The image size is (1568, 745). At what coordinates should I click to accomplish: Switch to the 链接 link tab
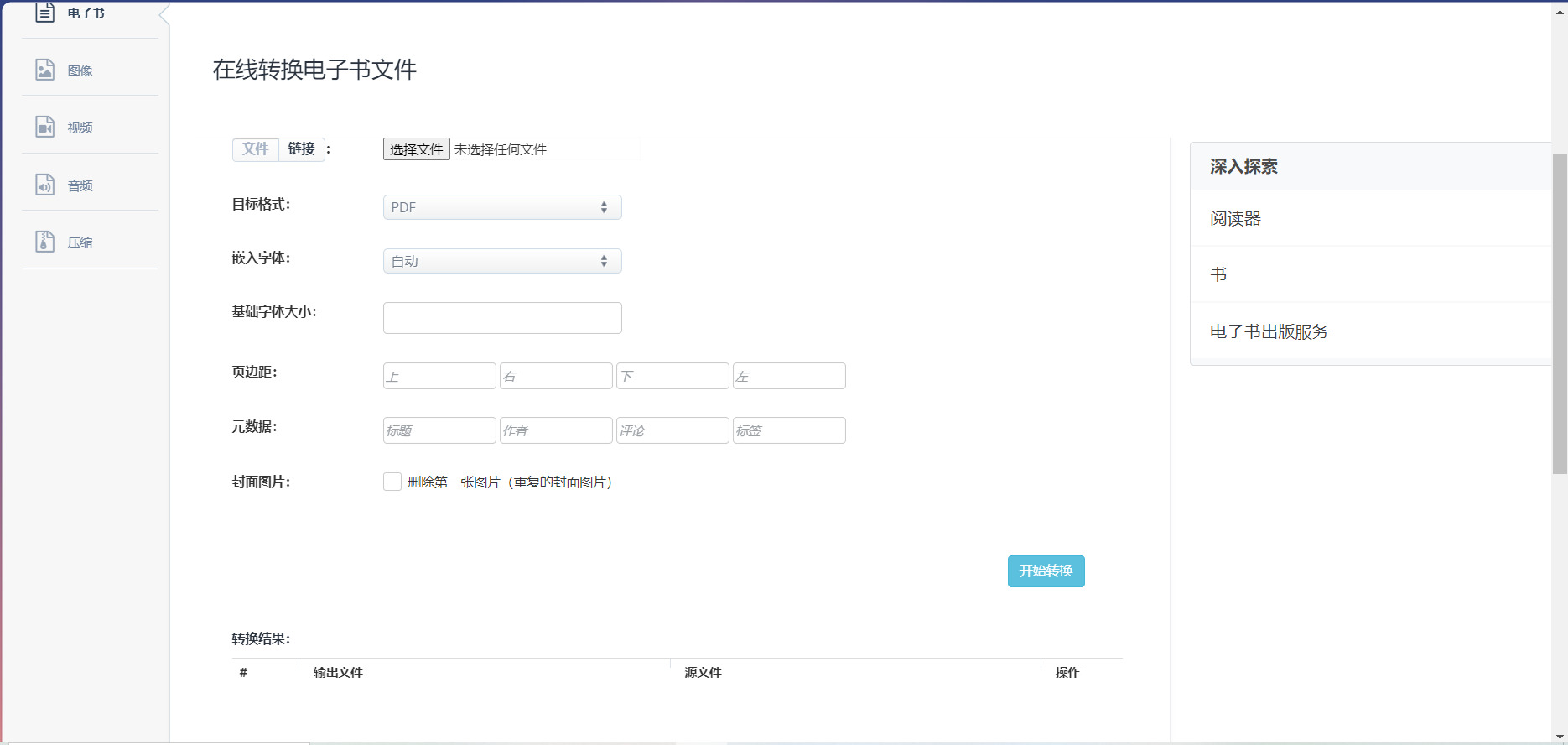point(302,149)
